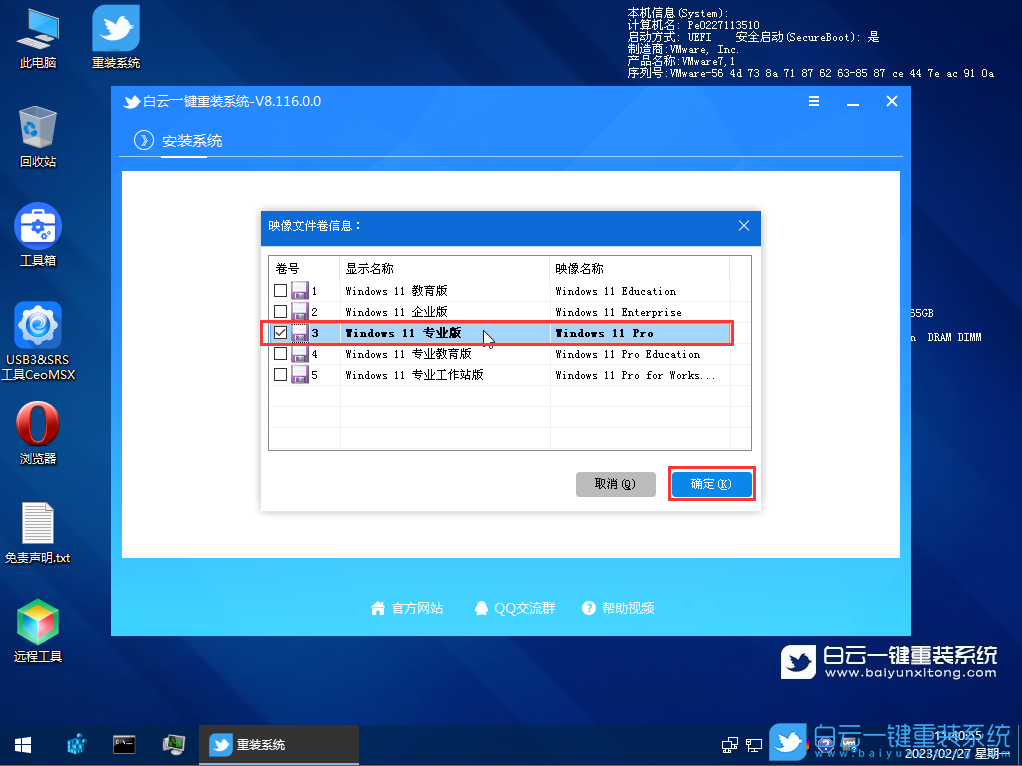
Task: Close the 白云一键重装系统 main window
Action: pyautogui.click(x=892, y=101)
